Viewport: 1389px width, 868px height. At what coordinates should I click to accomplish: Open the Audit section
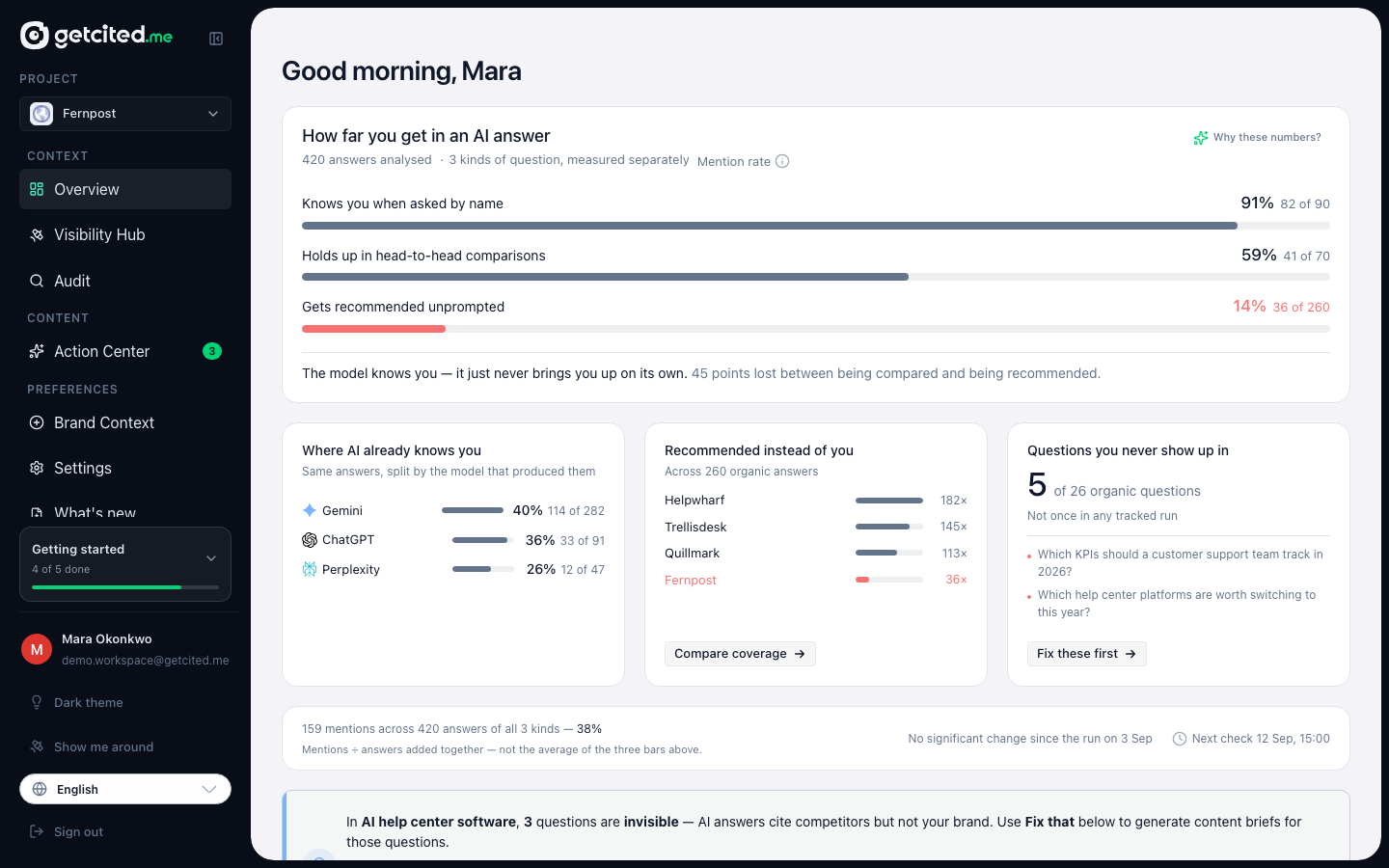(x=125, y=281)
